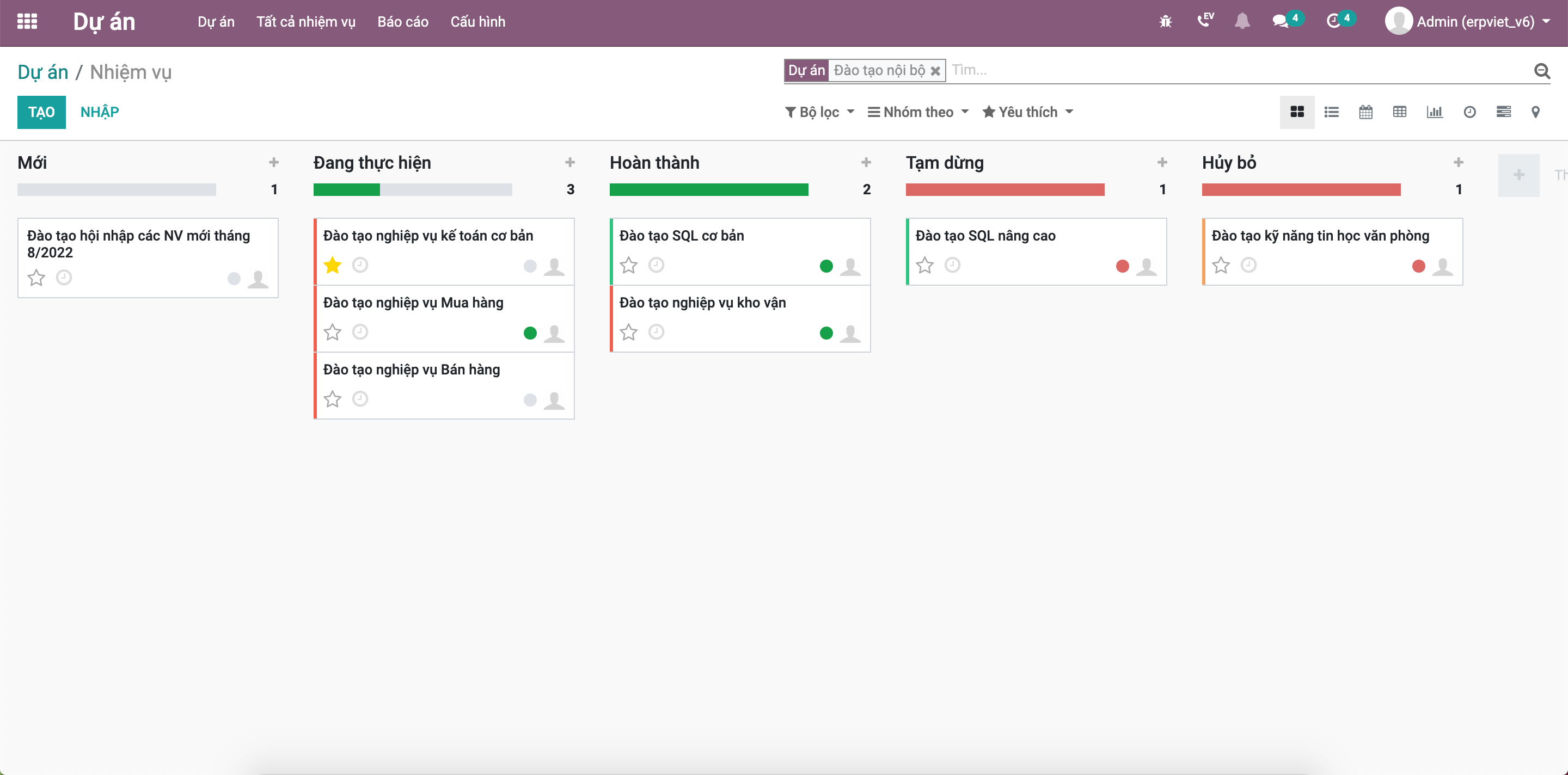Open the Báo cáo menu
Image resolution: width=1568 pixels, height=775 pixels.
[x=402, y=22]
